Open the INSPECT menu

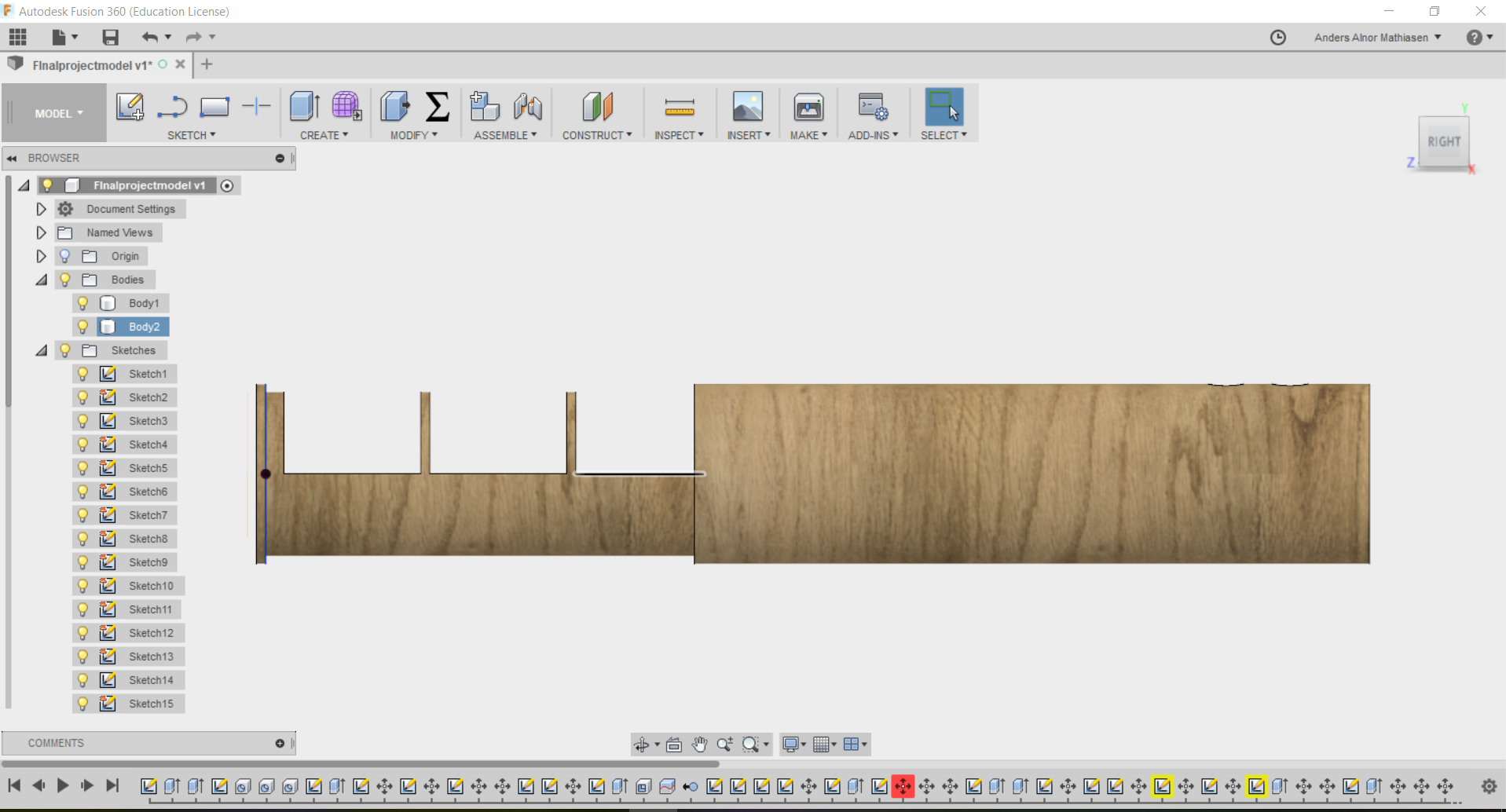[x=679, y=135]
